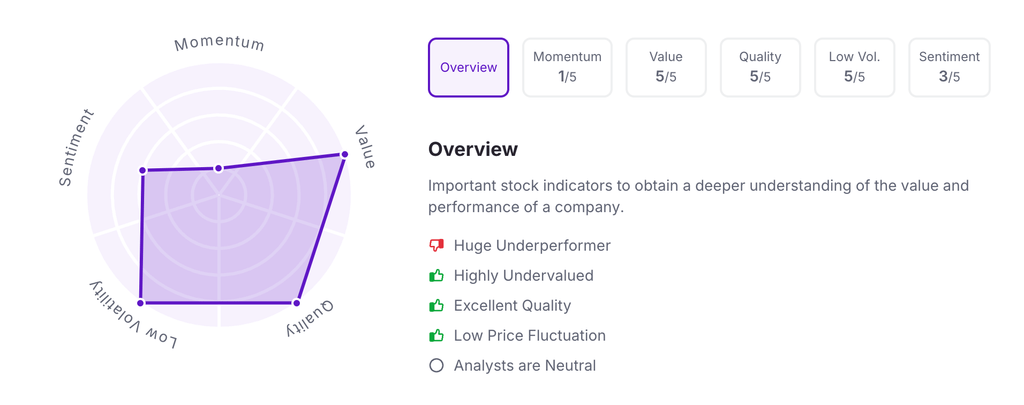Click the Quality data point on radar chart
Image resolution: width=1024 pixels, height=405 pixels.
(296, 302)
